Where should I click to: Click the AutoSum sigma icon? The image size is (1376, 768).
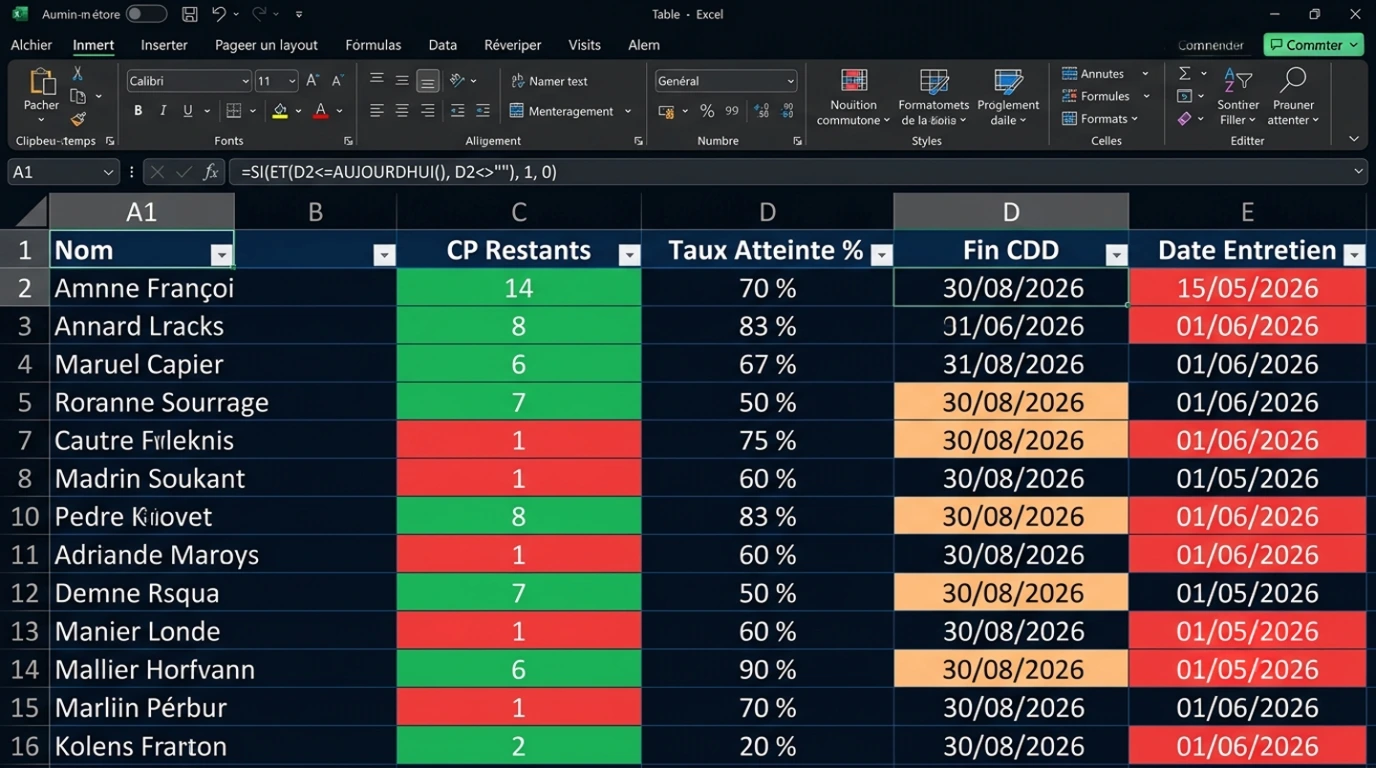[1184, 74]
